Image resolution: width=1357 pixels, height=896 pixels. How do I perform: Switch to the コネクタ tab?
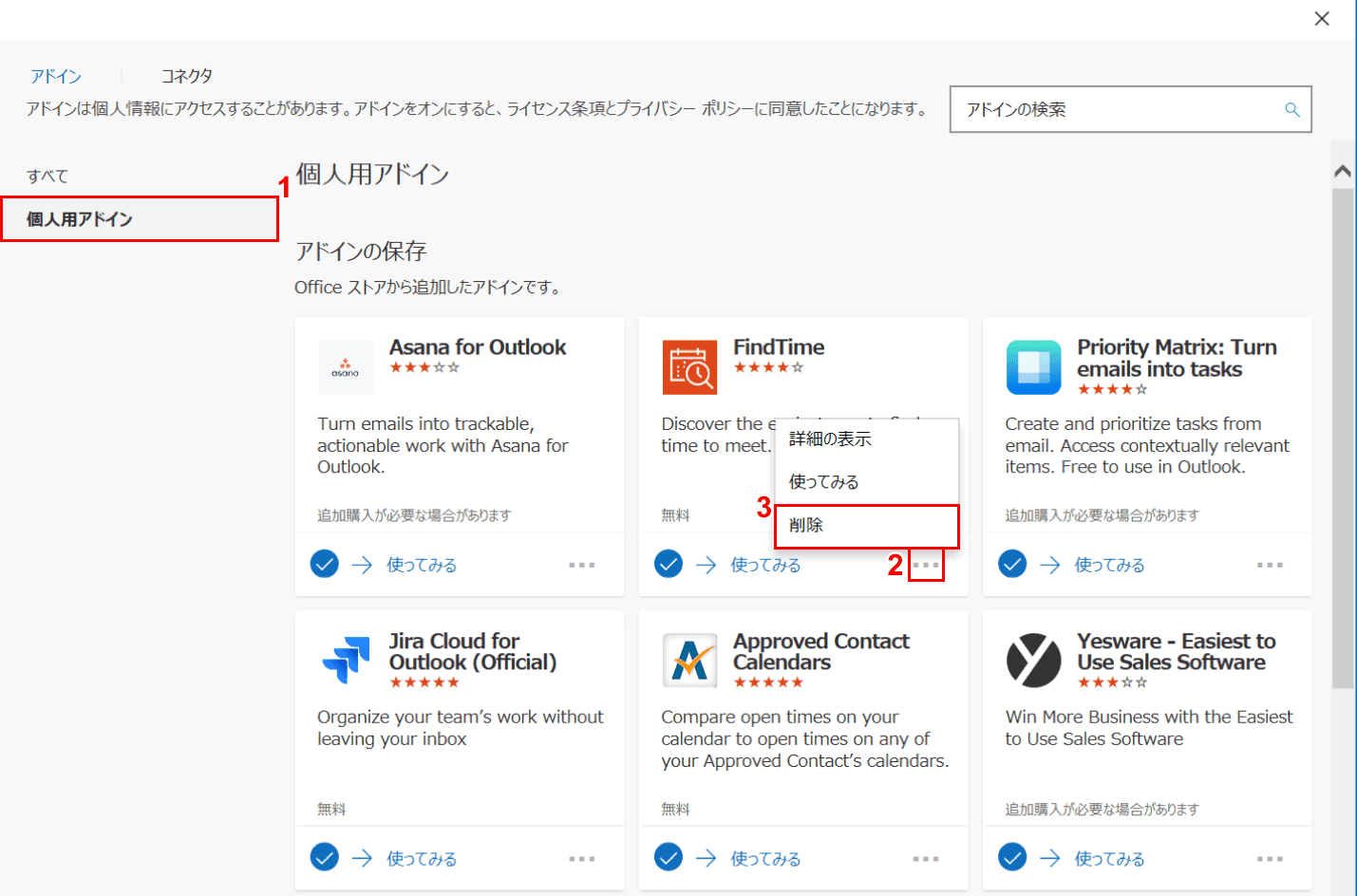(x=186, y=76)
